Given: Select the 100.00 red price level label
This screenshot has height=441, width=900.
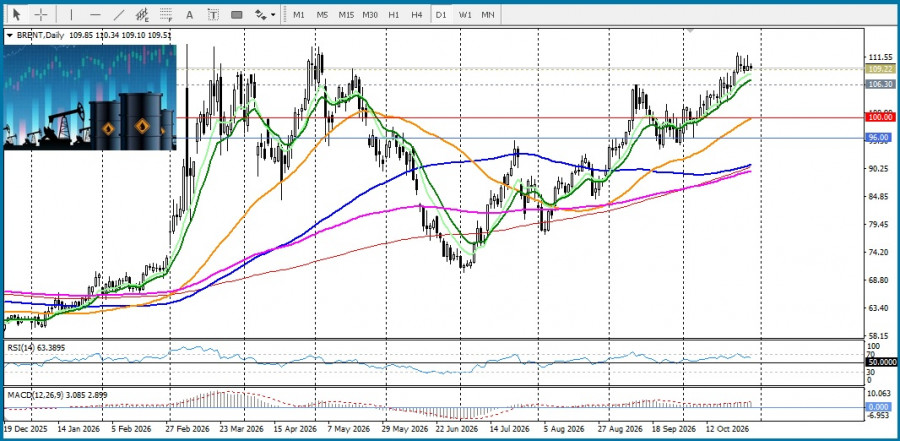Looking at the screenshot, I should [x=880, y=117].
